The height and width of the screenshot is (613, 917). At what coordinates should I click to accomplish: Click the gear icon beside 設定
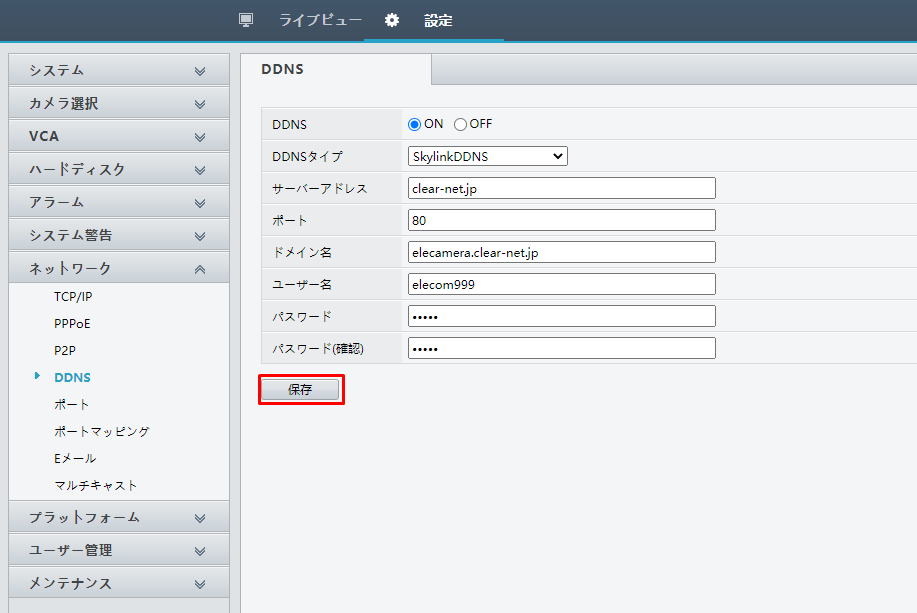click(x=392, y=20)
